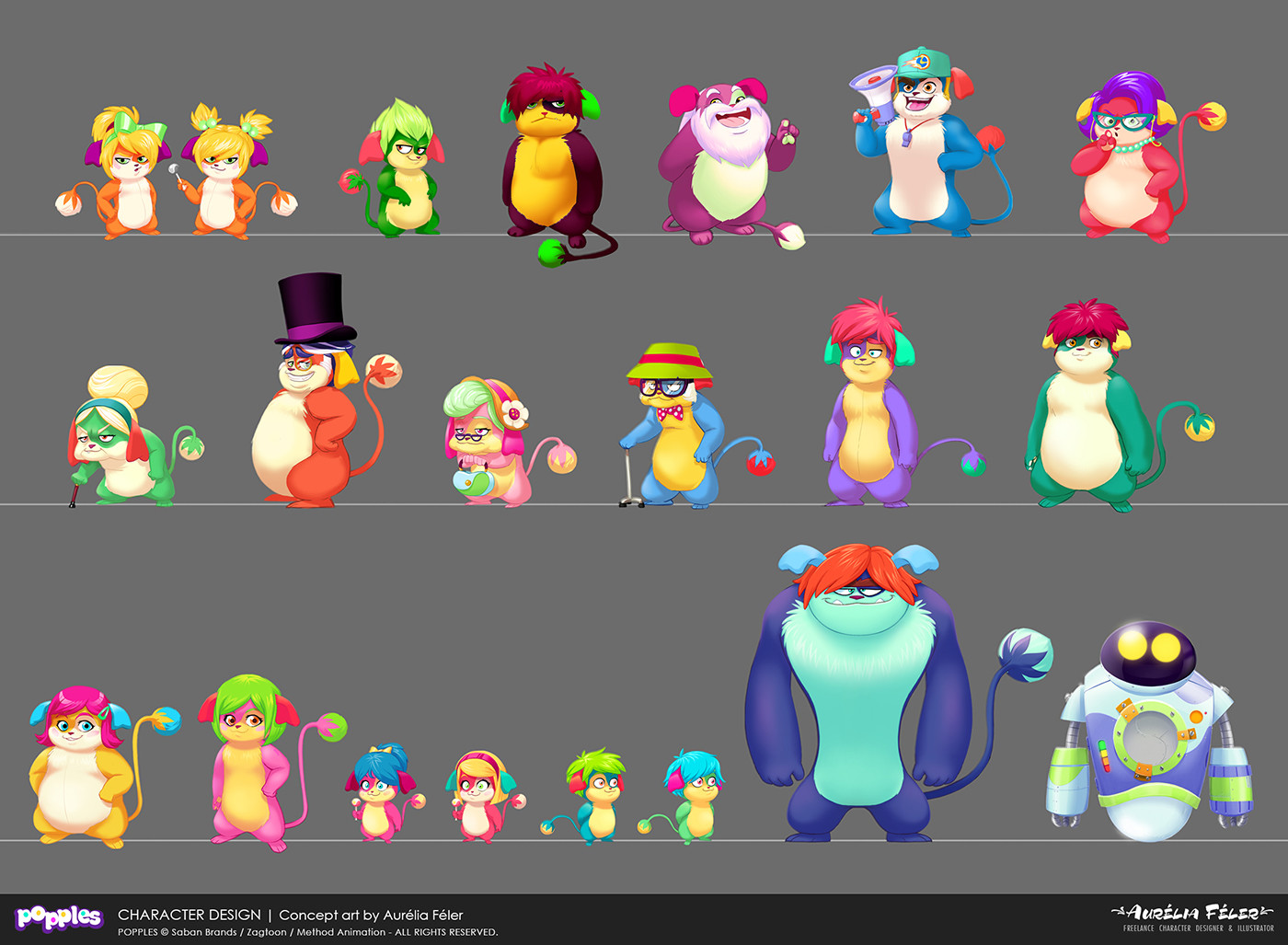Select the "CHARACTER DESIGN" footer title

point(190,915)
